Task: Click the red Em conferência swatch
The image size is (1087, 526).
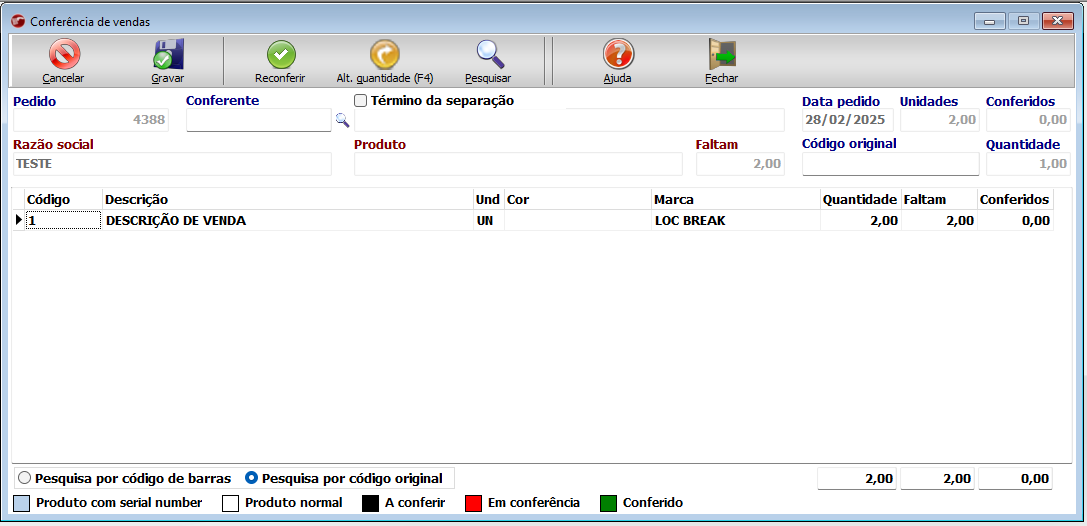Action: pyautogui.click(x=475, y=503)
